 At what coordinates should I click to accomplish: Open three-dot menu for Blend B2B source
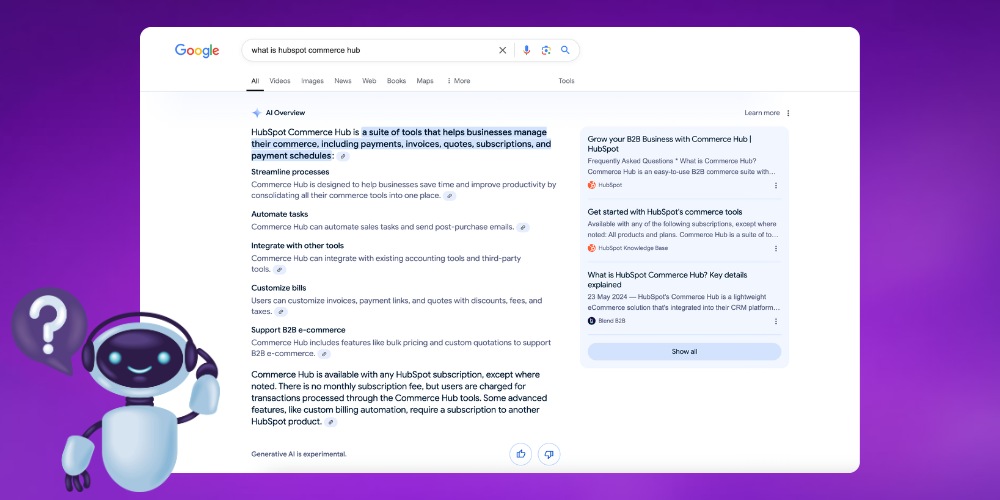pyautogui.click(x=775, y=321)
